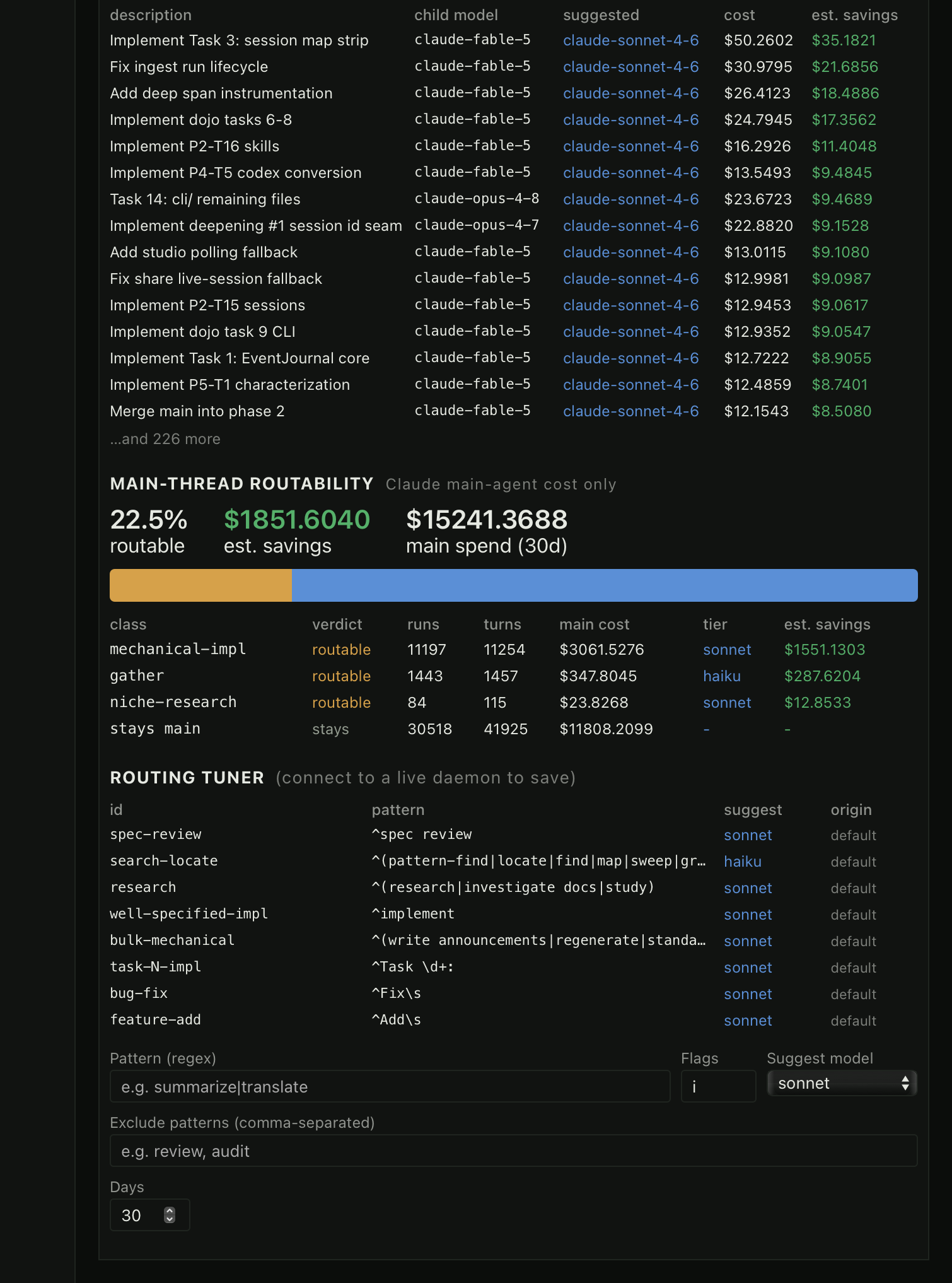Screen dimensions: 952x1283
Task: Click the Flags input field
Action: [x=718, y=1086]
